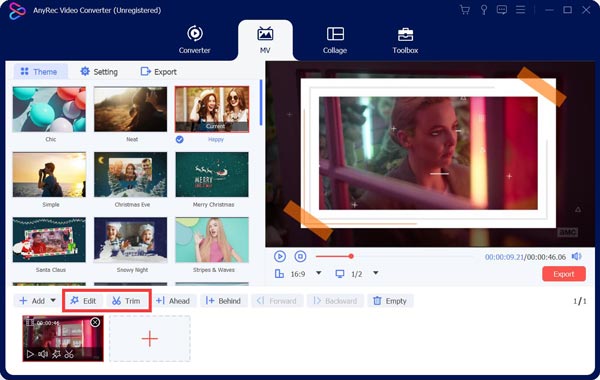Choose the Christmas Eve theme
This screenshot has height=380, width=600.
point(130,175)
